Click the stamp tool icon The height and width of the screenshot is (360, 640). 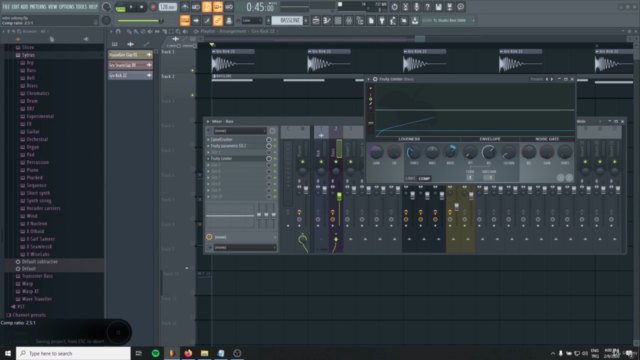229,20
